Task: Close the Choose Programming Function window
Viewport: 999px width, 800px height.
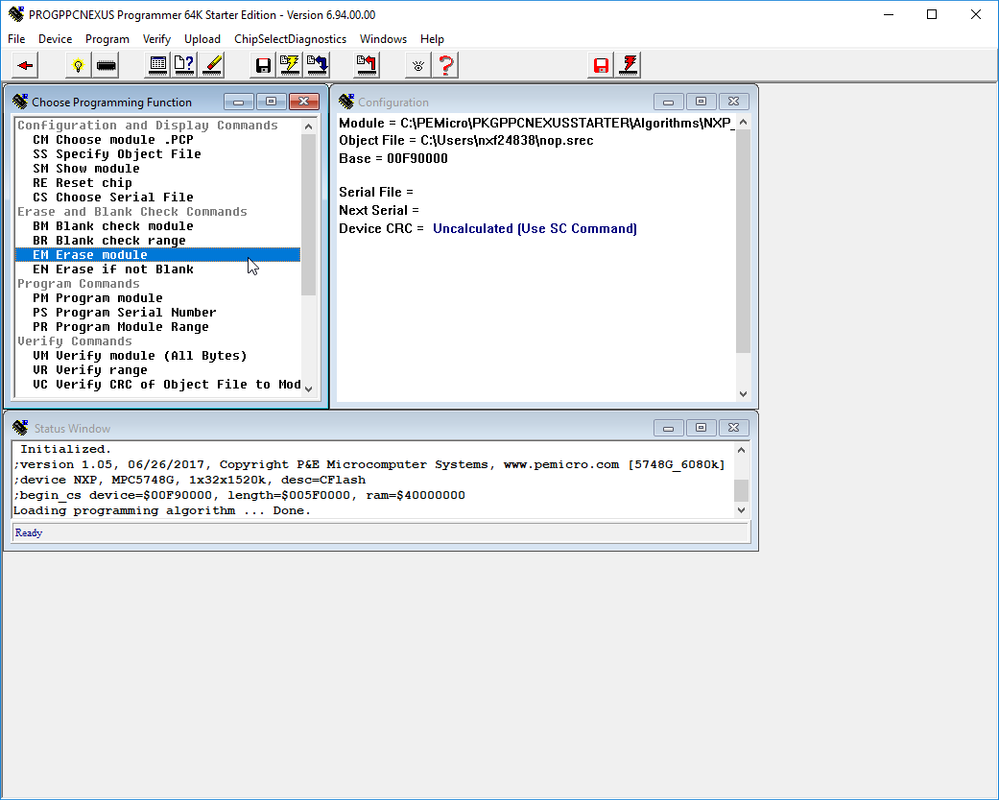Action: click(304, 101)
